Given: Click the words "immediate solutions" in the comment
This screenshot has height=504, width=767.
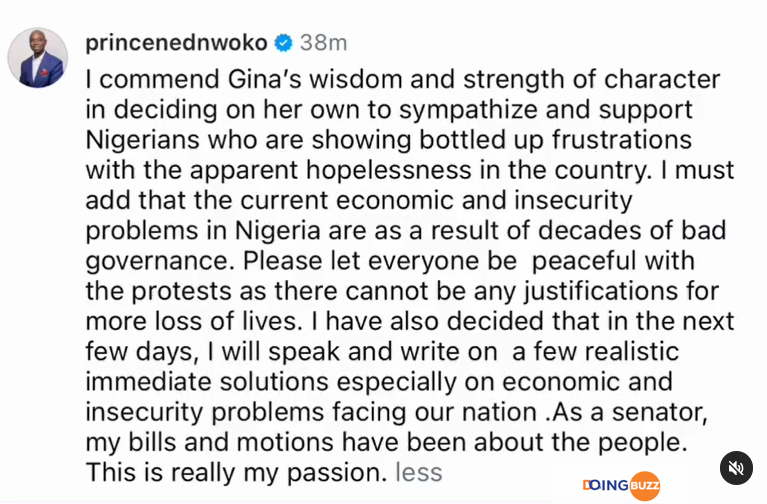Looking at the screenshot, I should 207,382.
